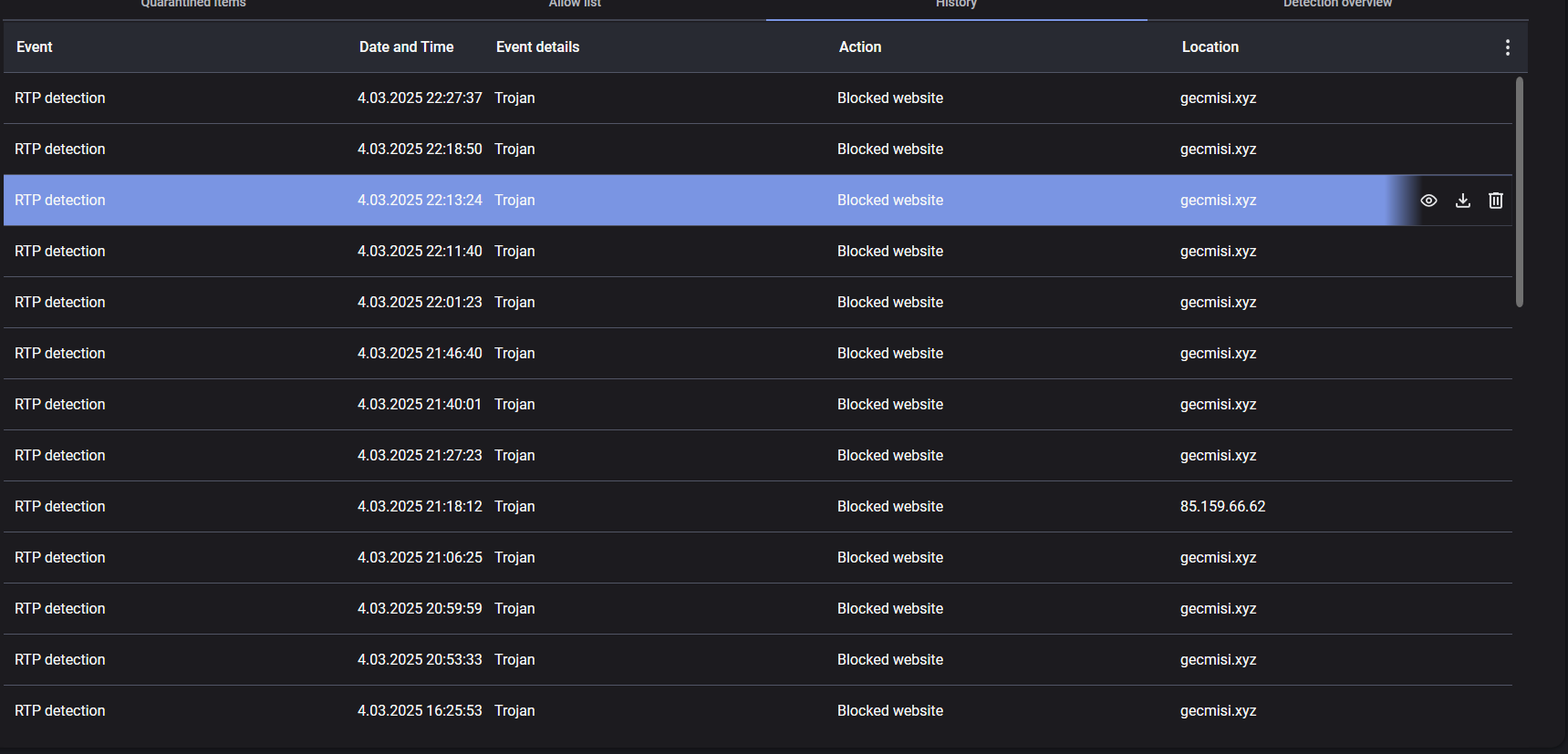Screen dimensions: 1568x754
Task: Click the vertical scrollbar of the history list
Action: (x=1519, y=191)
